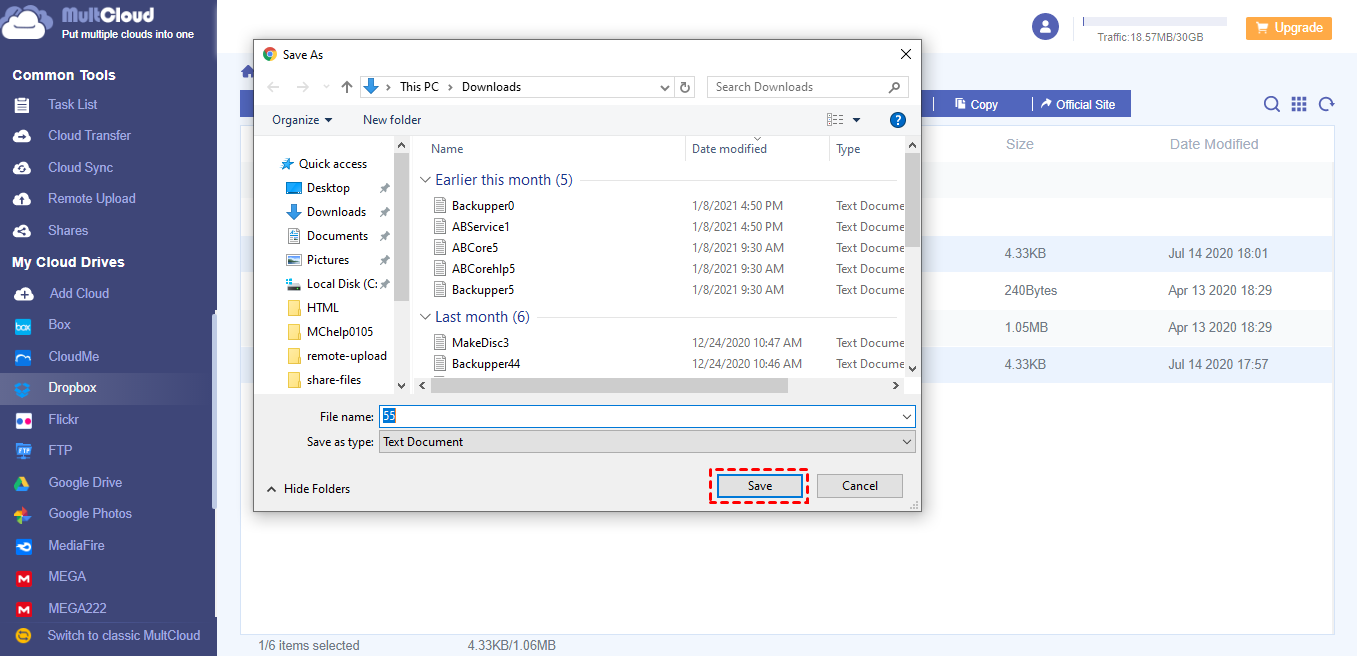
Task: Open Official Site from toolbar
Action: pyautogui.click(x=1078, y=104)
